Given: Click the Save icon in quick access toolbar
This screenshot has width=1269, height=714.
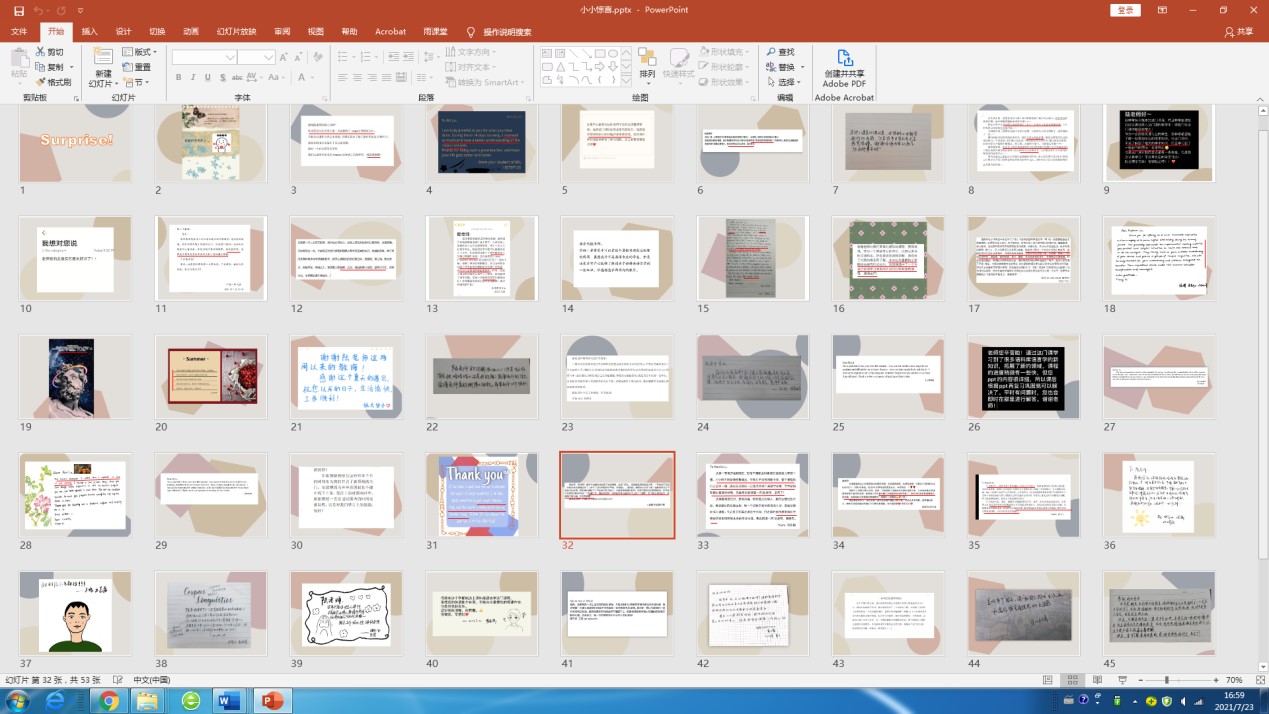Looking at the screenshot, I should pos(18,10).
